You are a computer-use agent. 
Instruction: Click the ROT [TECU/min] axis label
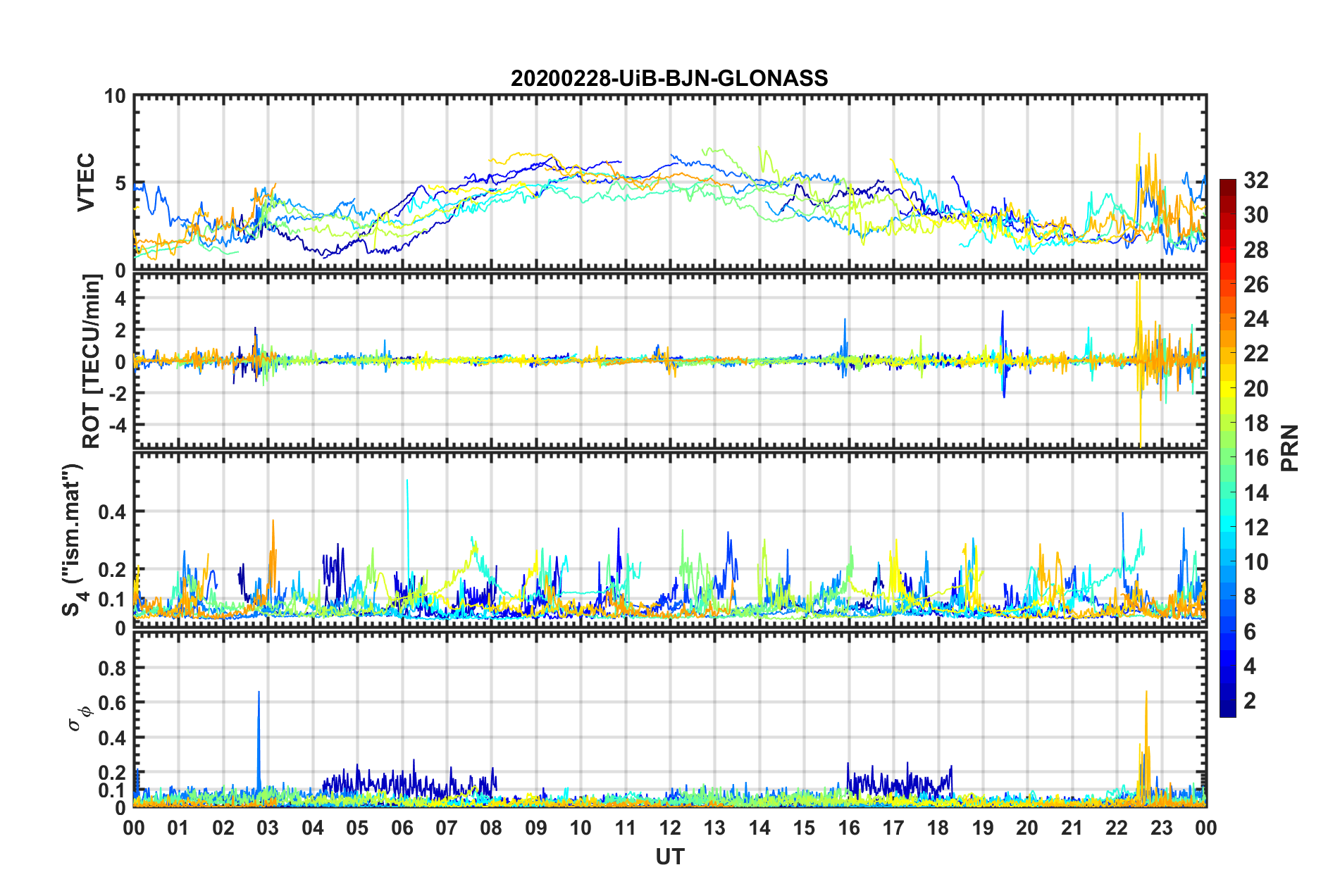coord(92,361)
